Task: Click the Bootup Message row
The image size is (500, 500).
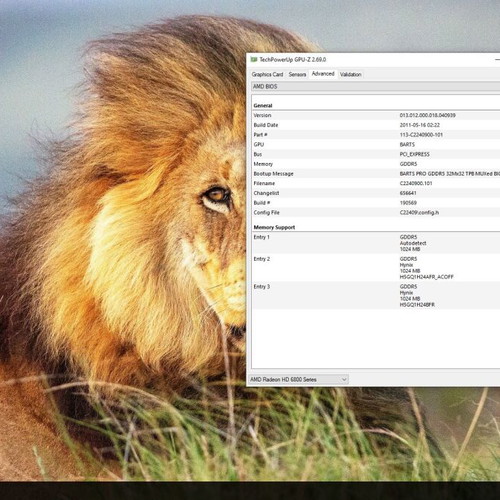Action: (x=376, y=174)
